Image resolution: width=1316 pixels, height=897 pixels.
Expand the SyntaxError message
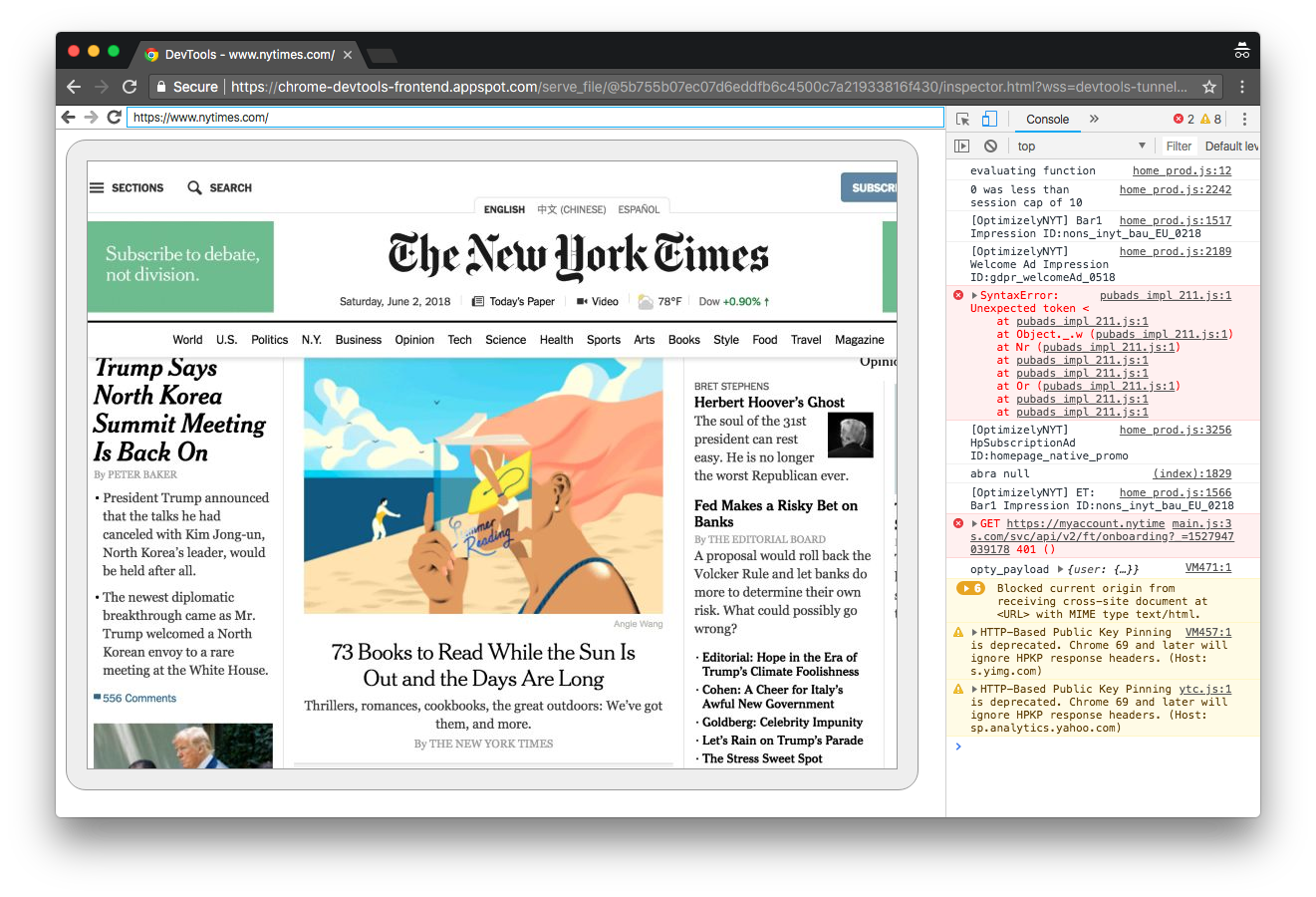[975, 295]
